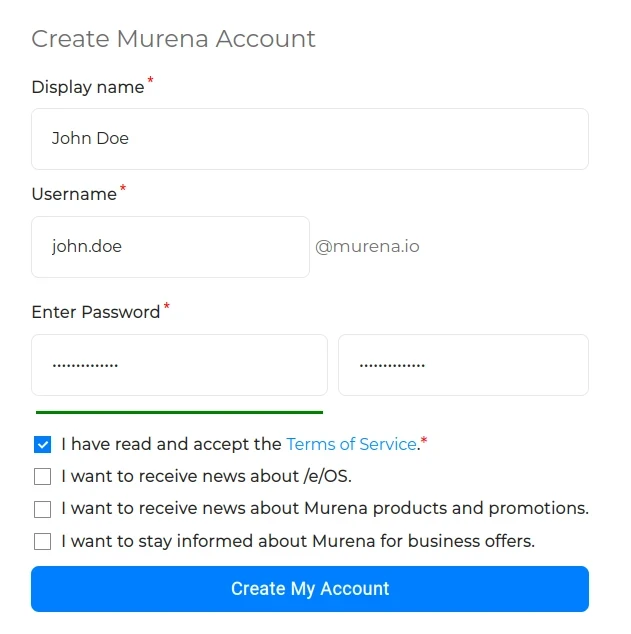Screen dimensions: 631x634
Task: Click the confirm password field on the right
Action: pos(463,365)
